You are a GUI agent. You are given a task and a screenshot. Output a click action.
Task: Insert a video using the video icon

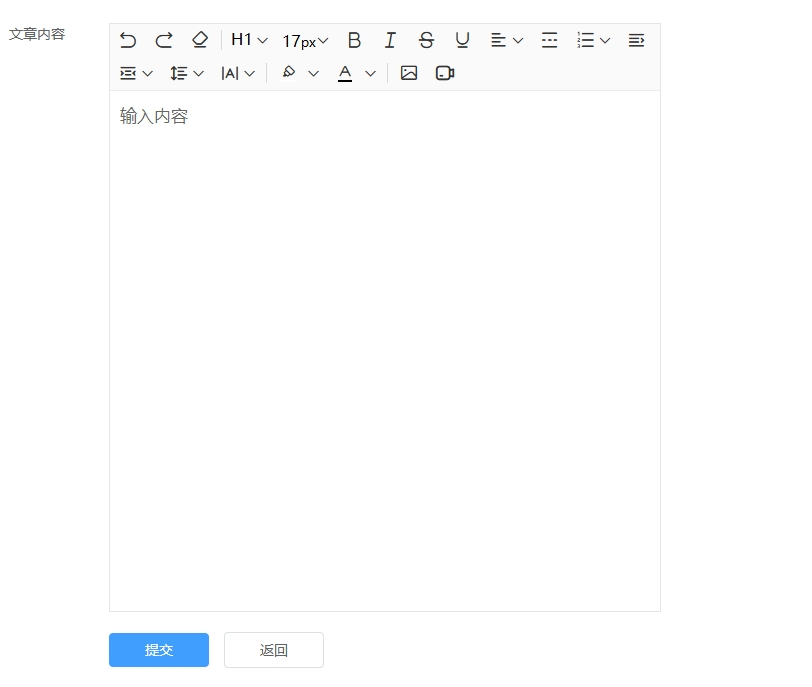(x=444, y=73)
